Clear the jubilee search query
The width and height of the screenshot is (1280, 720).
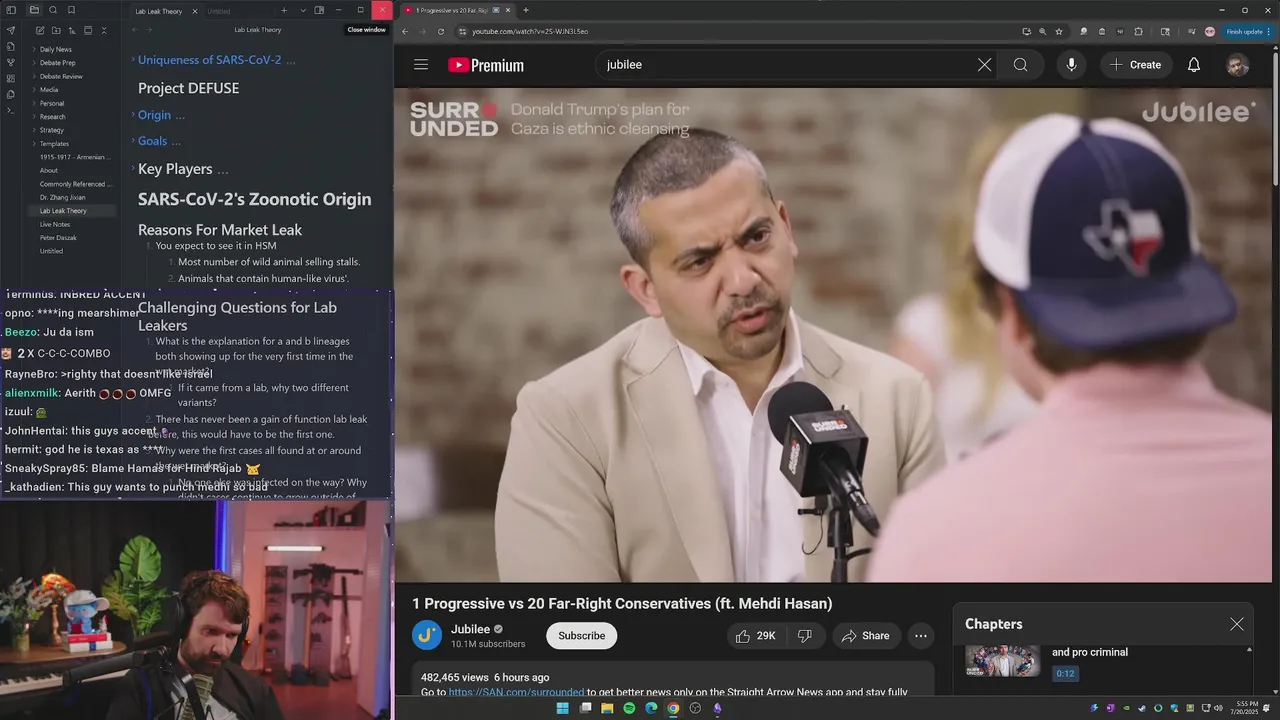click(x=984, y=65)
